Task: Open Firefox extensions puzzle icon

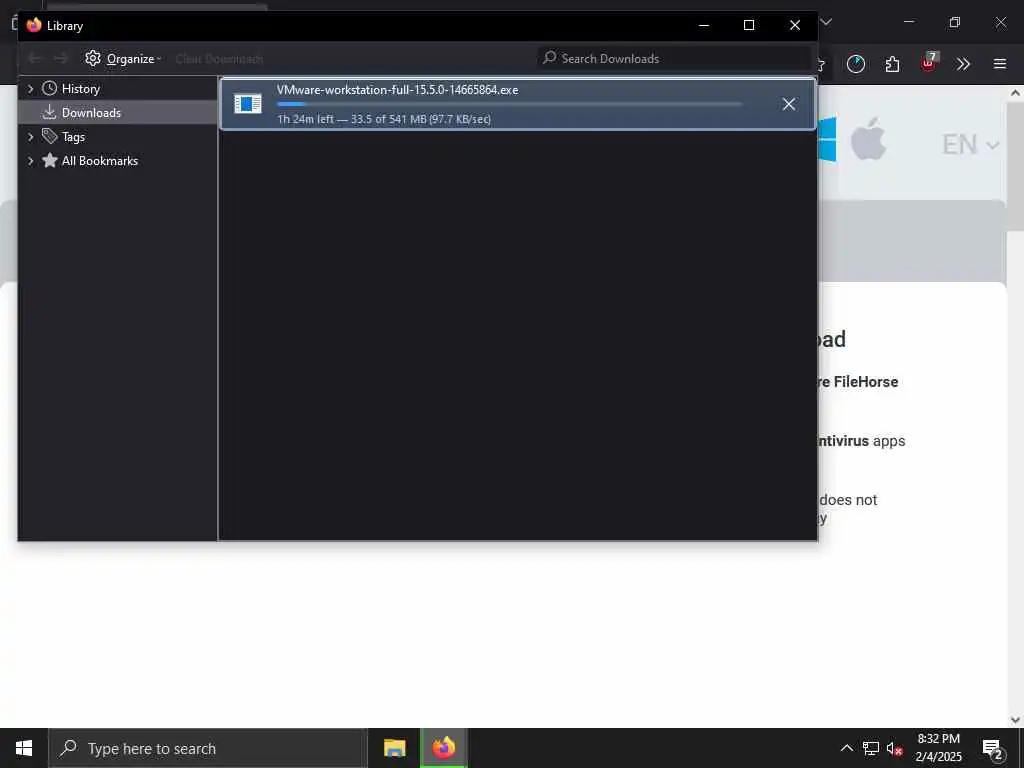Action: pyautogui.click(x=892, y=64)
